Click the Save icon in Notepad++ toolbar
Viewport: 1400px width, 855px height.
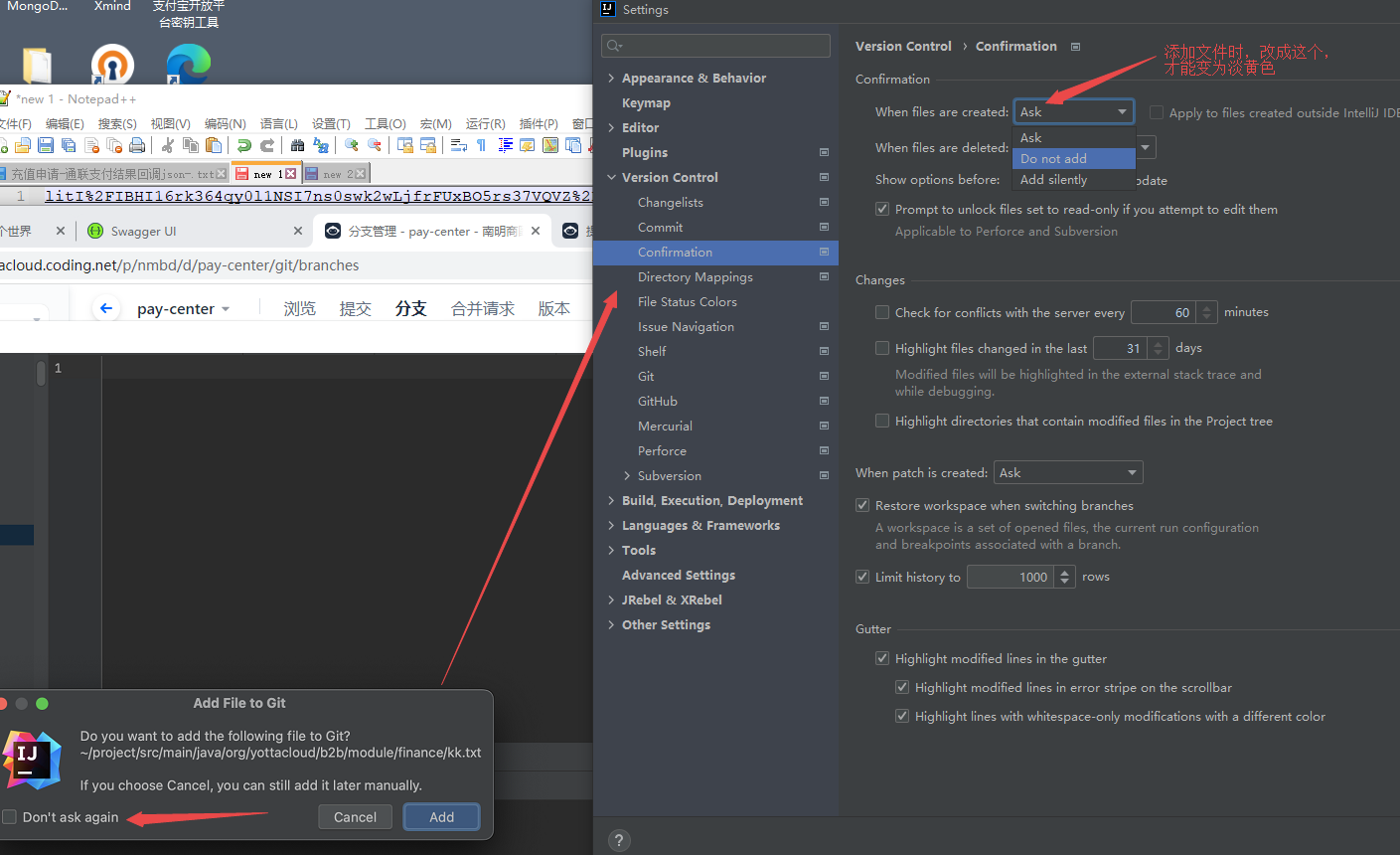46,146
